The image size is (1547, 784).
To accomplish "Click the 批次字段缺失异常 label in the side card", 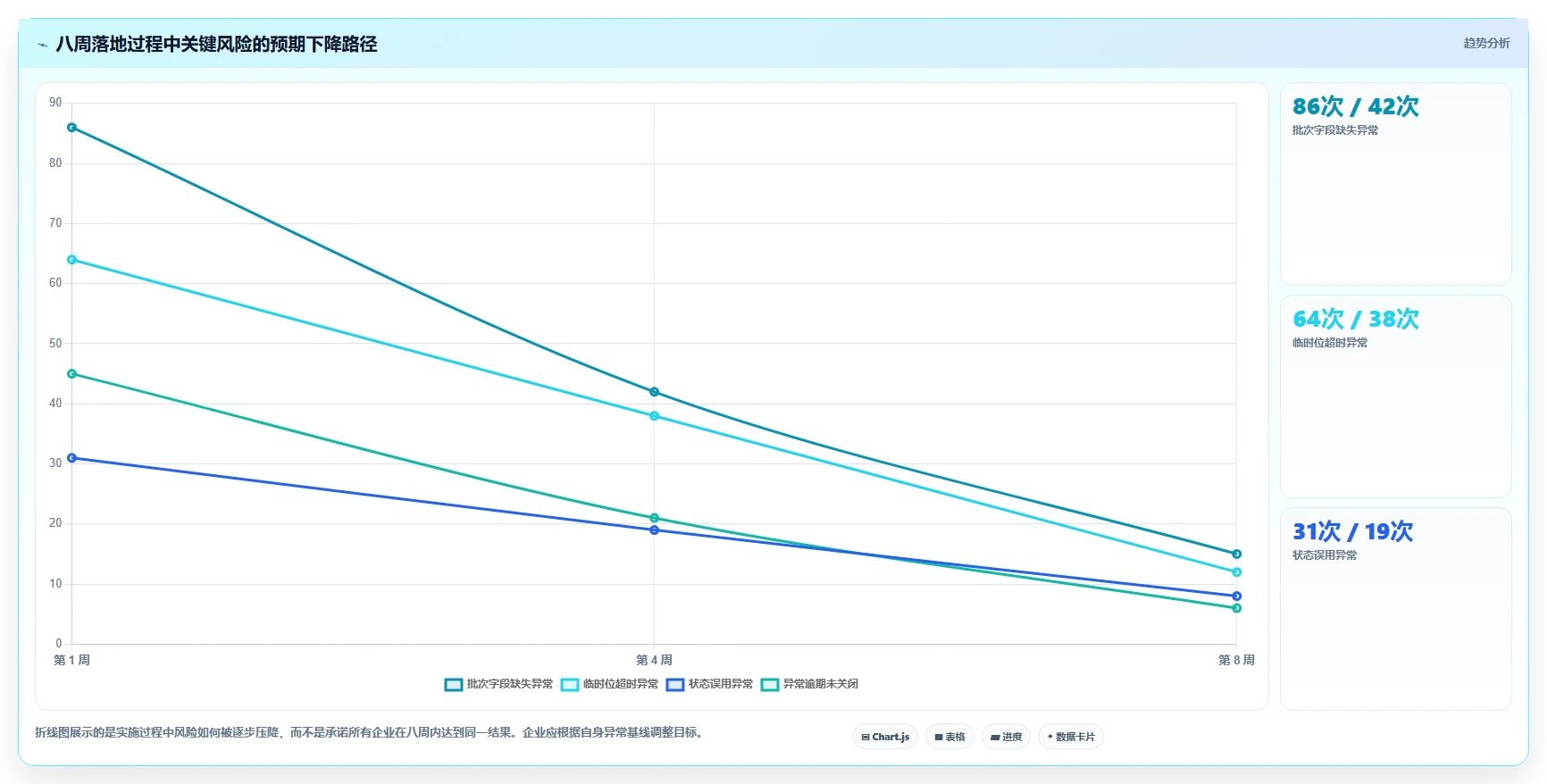I will tap(1334, 130).
